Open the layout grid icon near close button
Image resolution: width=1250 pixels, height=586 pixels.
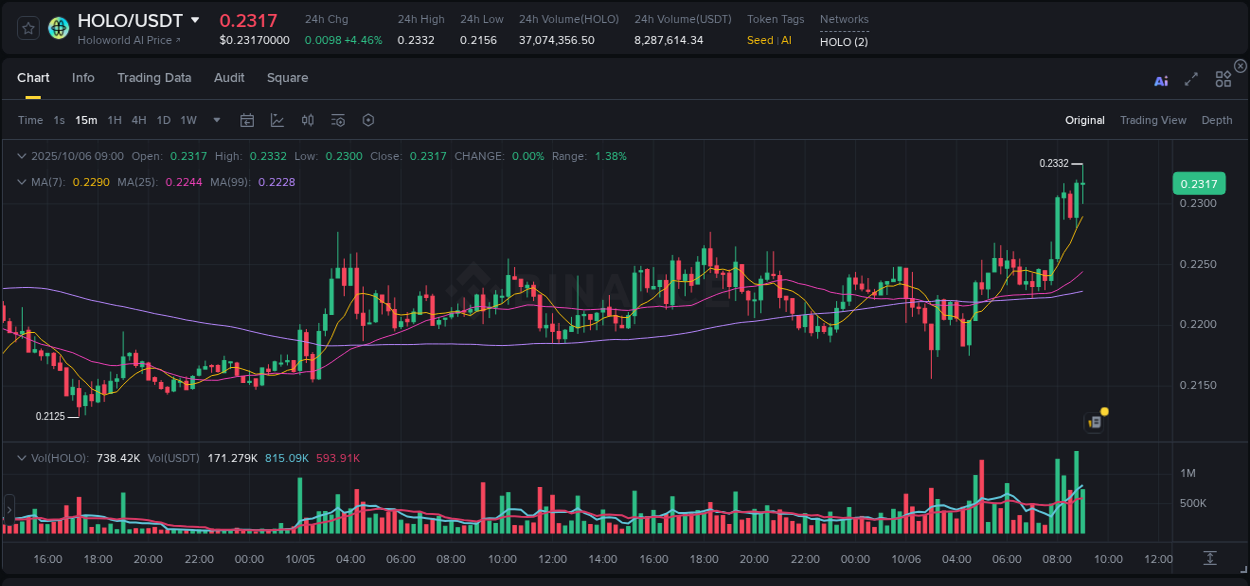1223,78
